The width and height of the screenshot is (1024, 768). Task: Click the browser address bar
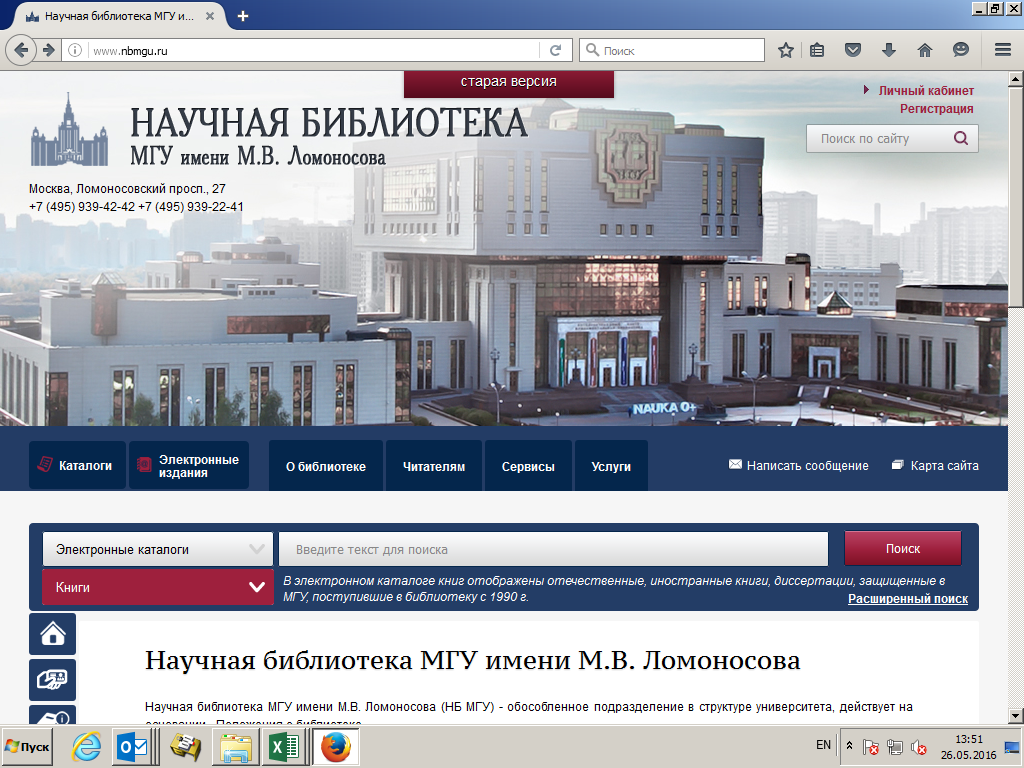coord(313,50)
